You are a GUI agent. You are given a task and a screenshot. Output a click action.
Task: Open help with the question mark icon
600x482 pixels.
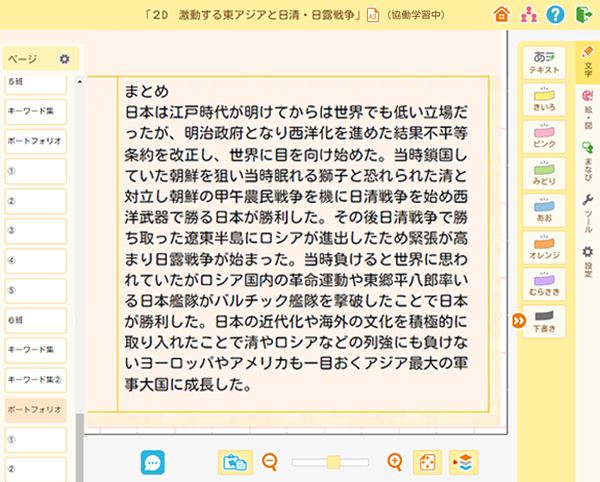point(555,15)
